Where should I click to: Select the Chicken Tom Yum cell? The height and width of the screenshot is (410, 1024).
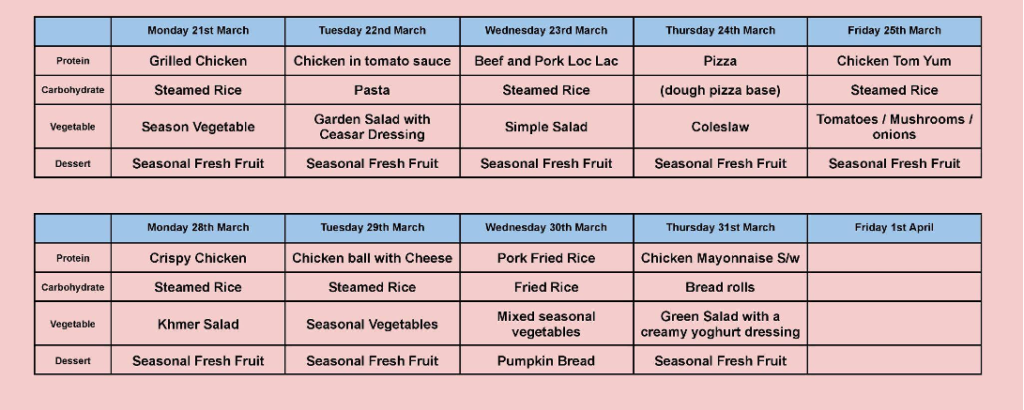click(x=894, y=61)
